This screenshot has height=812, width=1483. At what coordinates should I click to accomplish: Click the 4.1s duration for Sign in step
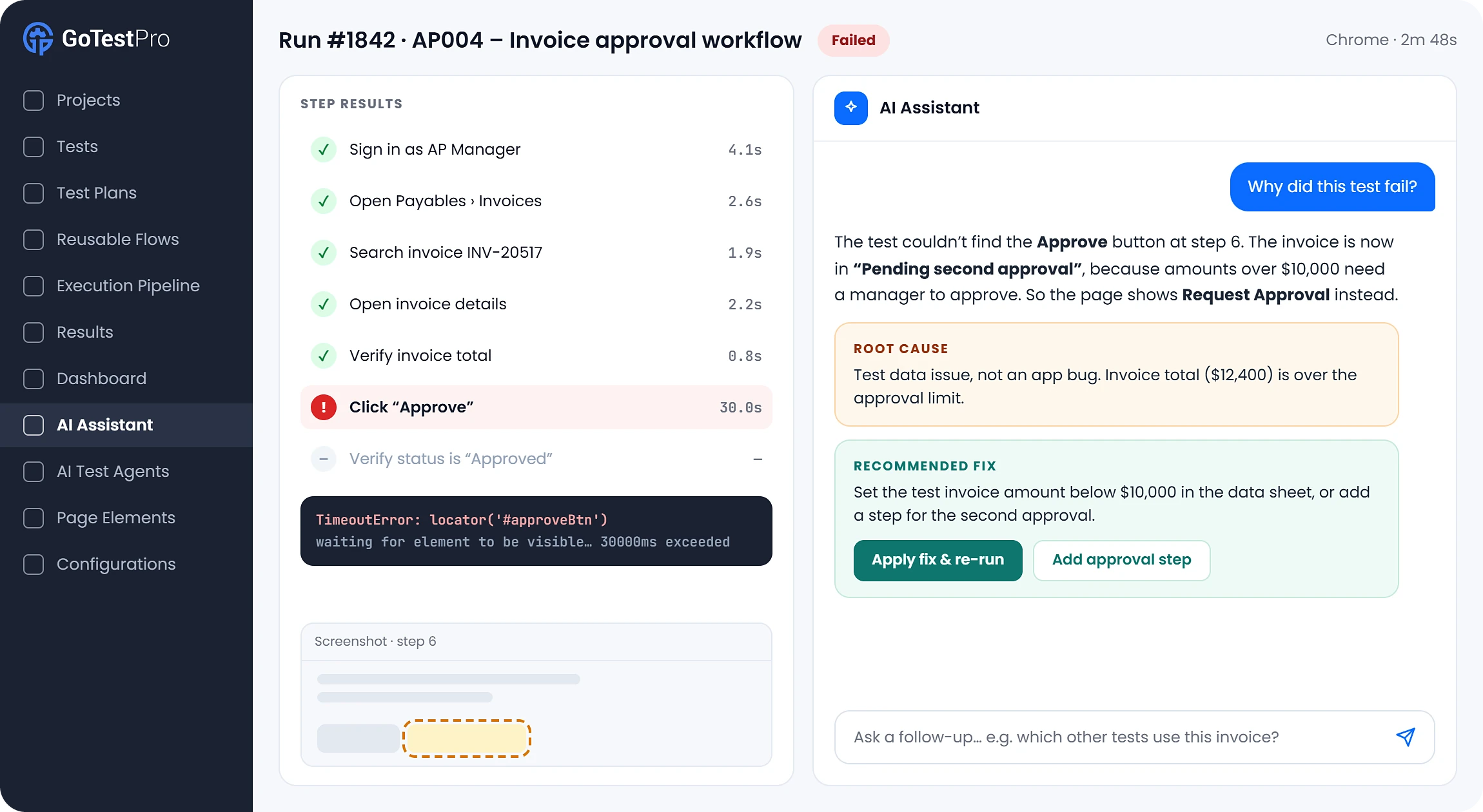(745, 150)
